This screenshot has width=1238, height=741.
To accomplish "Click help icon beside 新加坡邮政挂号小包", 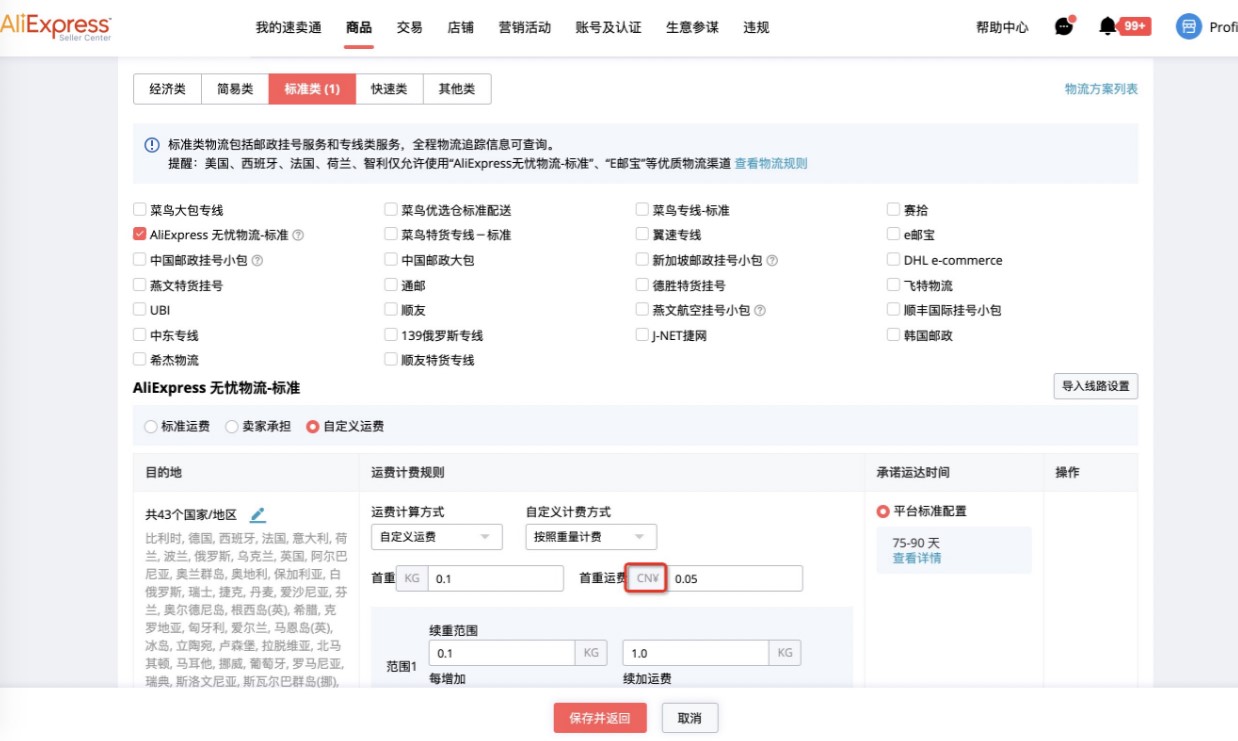I will 772,261.
